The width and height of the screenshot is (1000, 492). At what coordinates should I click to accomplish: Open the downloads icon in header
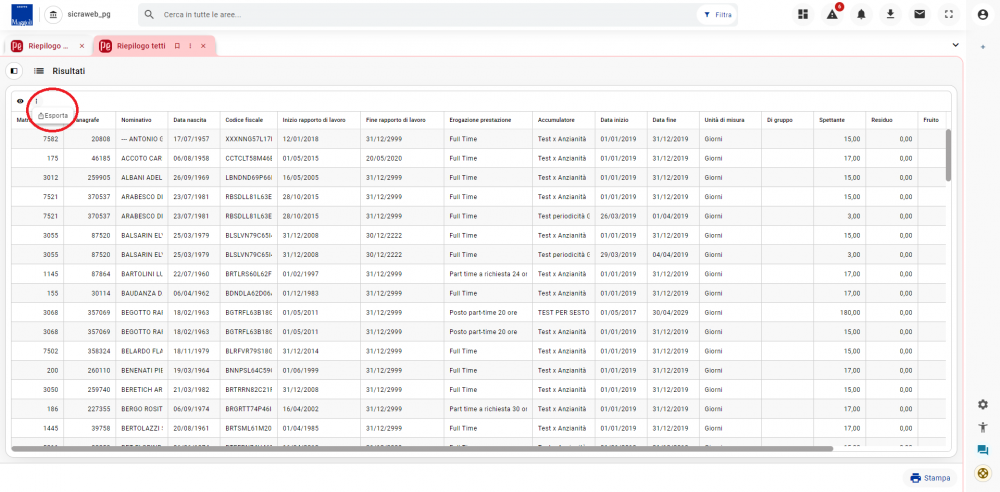pos(891,14)
